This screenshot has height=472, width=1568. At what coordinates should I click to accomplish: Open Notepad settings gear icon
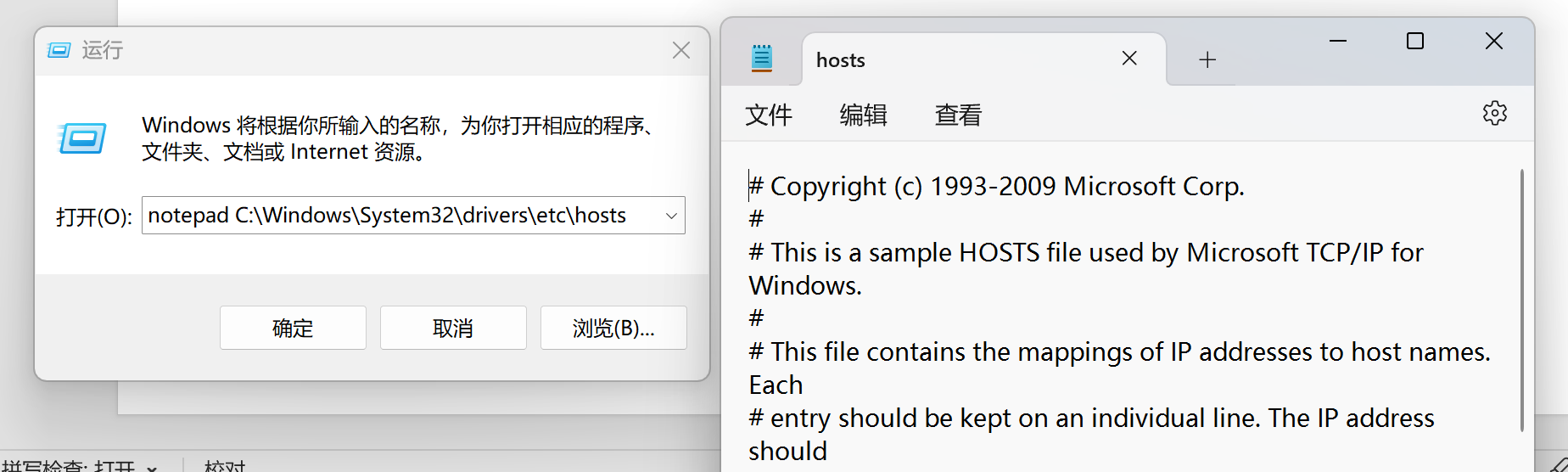pyautogui.click(x=1494, y=113)
